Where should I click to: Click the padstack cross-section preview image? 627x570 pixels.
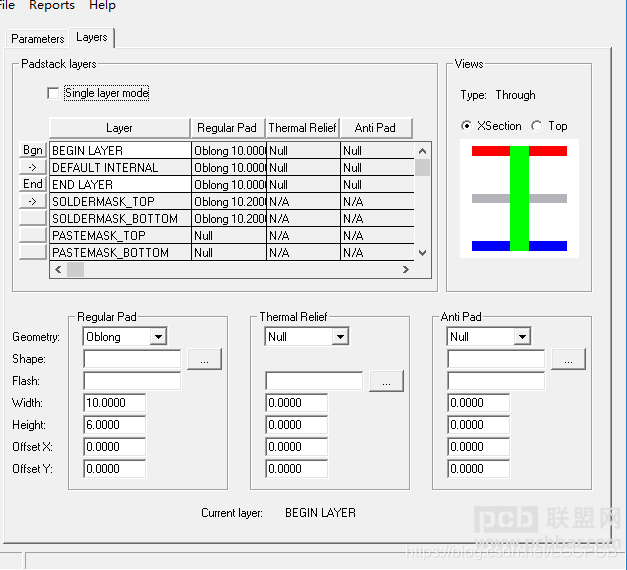tap(519, 198)
